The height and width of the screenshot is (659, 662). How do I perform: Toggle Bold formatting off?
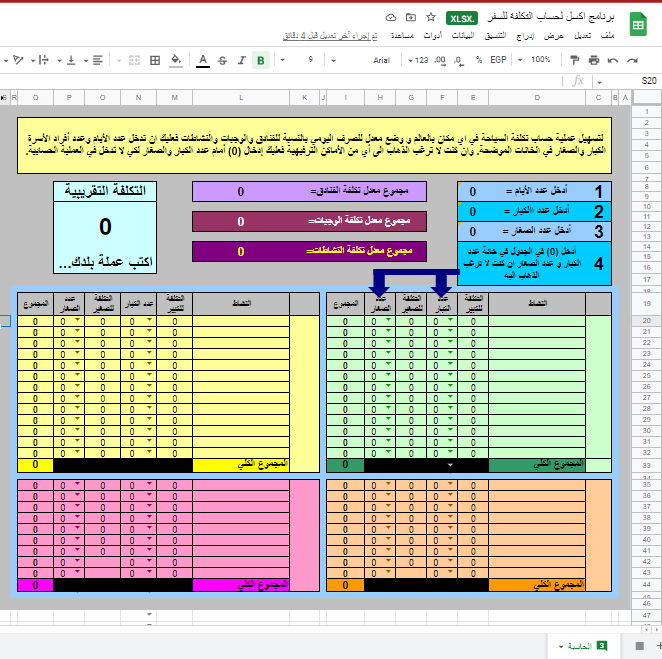[x=261, y=60]
